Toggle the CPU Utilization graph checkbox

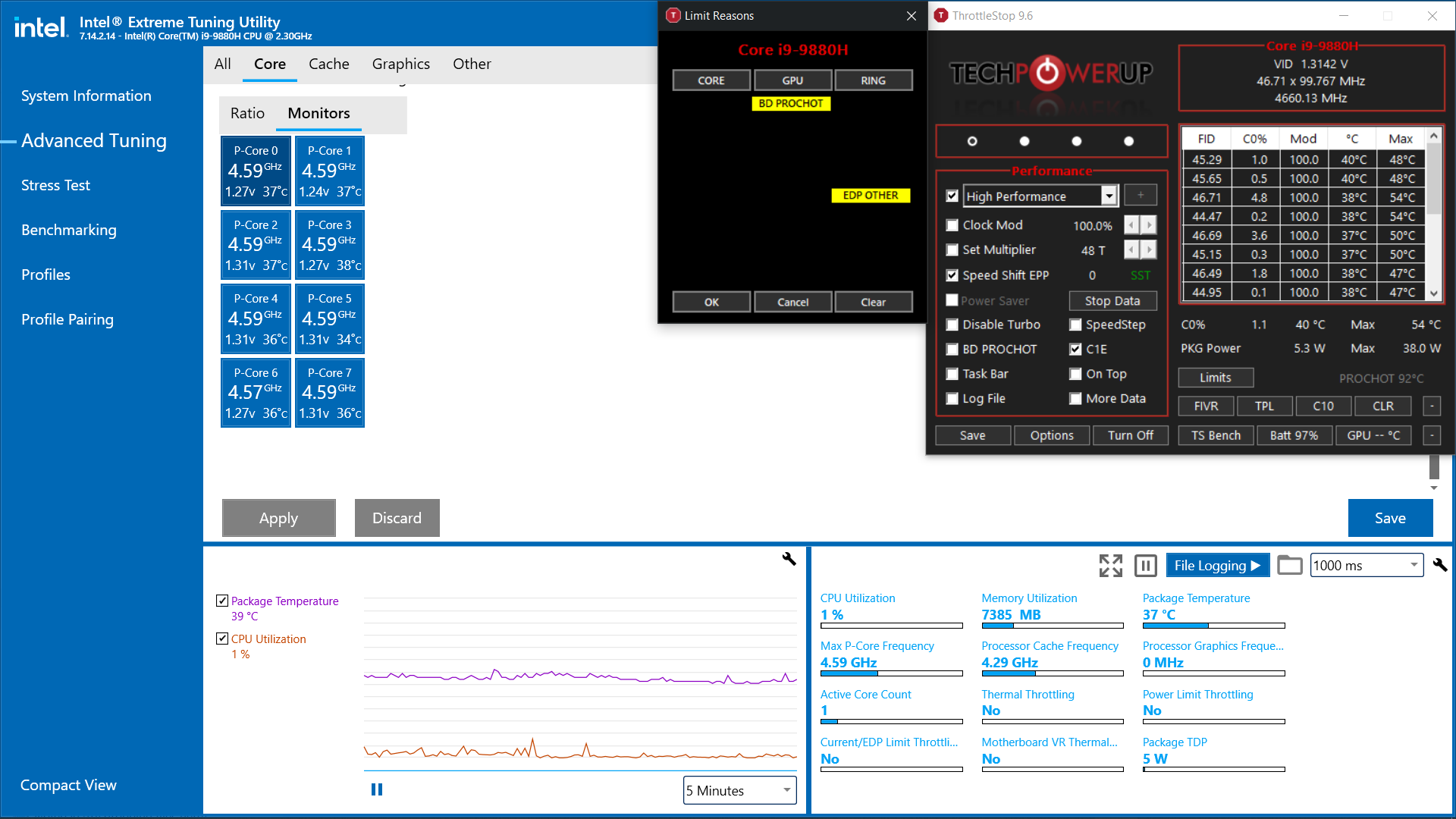[222, 639]
